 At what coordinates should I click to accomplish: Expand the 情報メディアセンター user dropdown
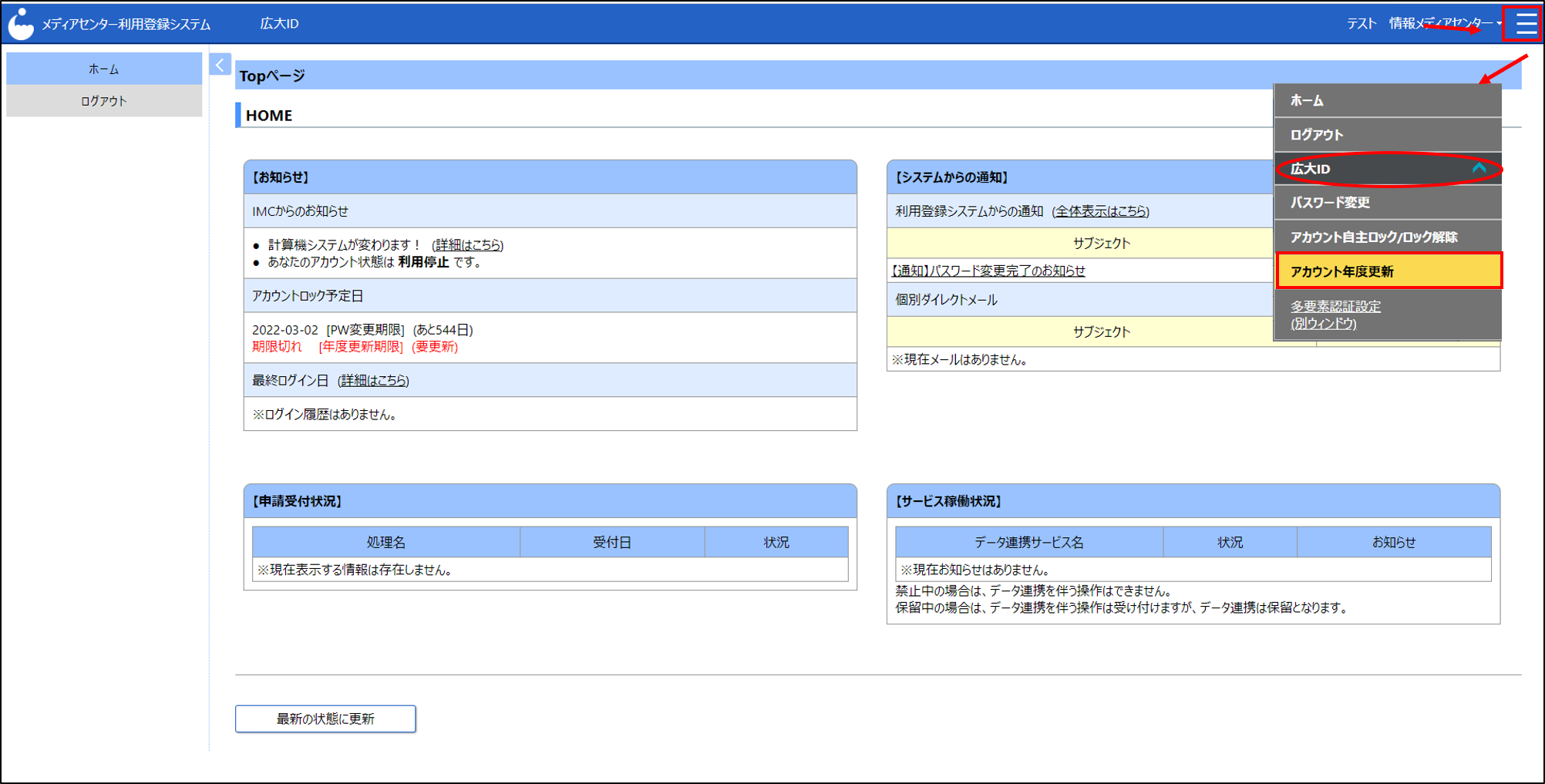[1444, 23]
